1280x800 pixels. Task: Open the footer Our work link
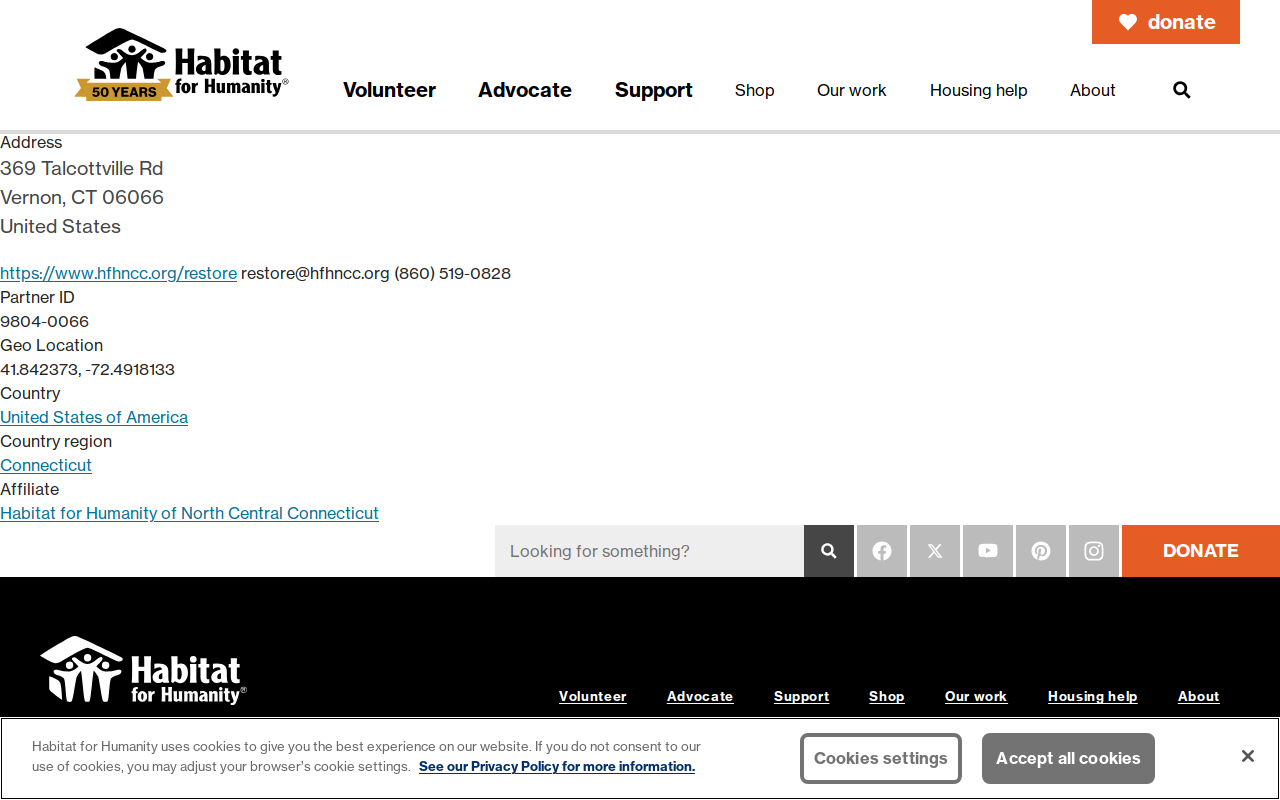pos(976,696)
